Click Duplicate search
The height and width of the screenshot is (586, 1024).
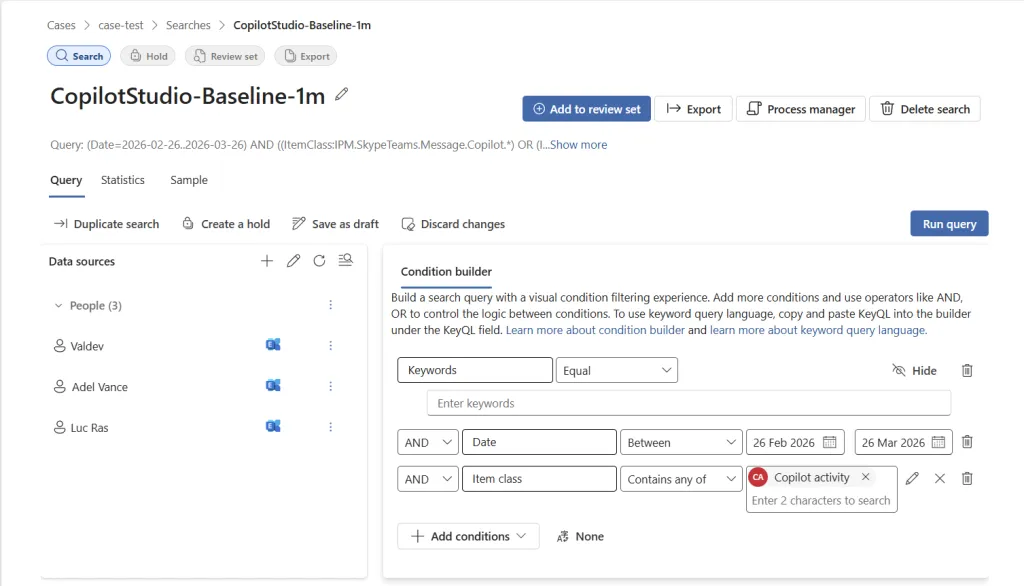106,224
